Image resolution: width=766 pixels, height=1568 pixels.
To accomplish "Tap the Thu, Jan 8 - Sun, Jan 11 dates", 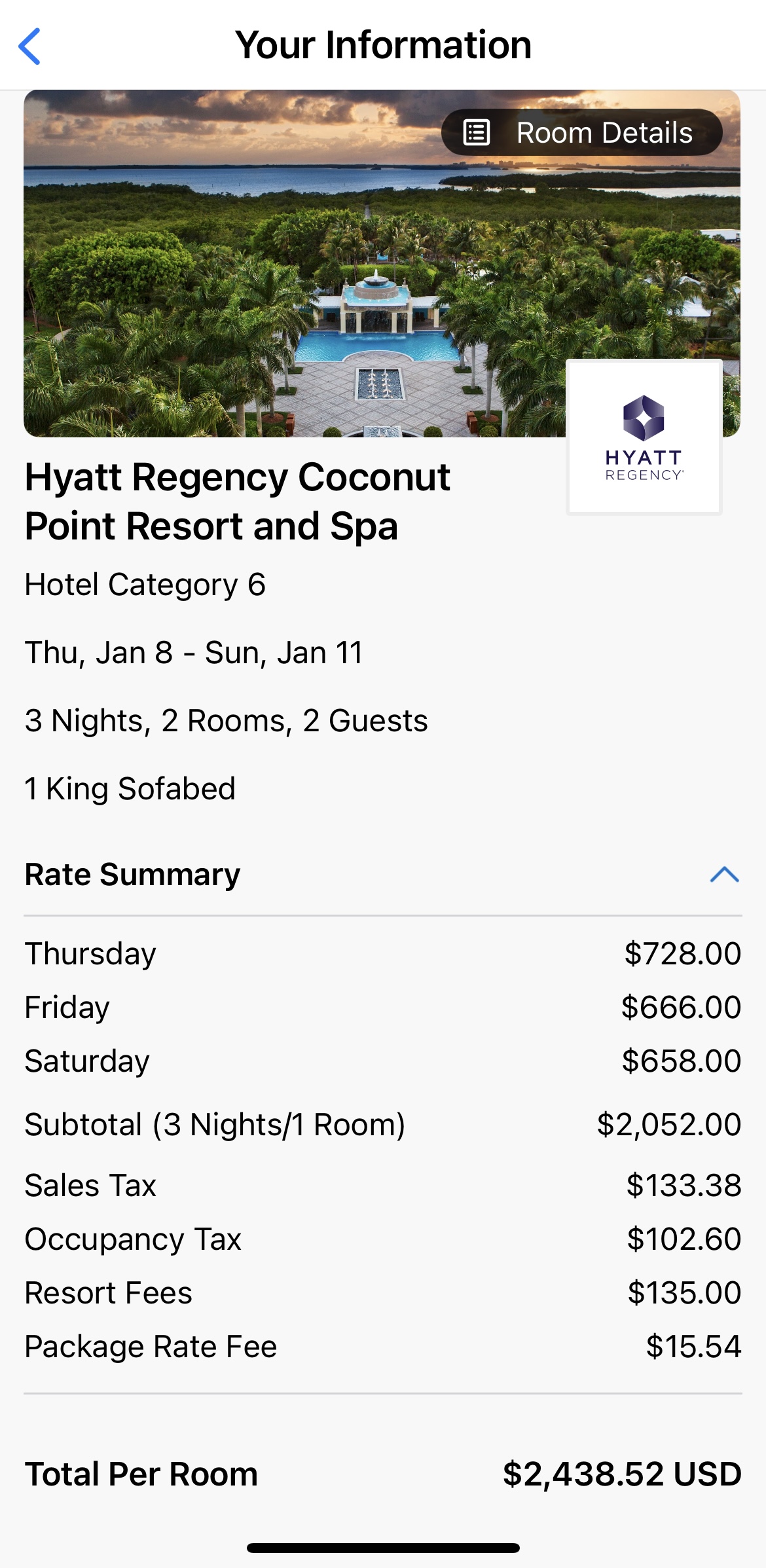I will 194,653.
